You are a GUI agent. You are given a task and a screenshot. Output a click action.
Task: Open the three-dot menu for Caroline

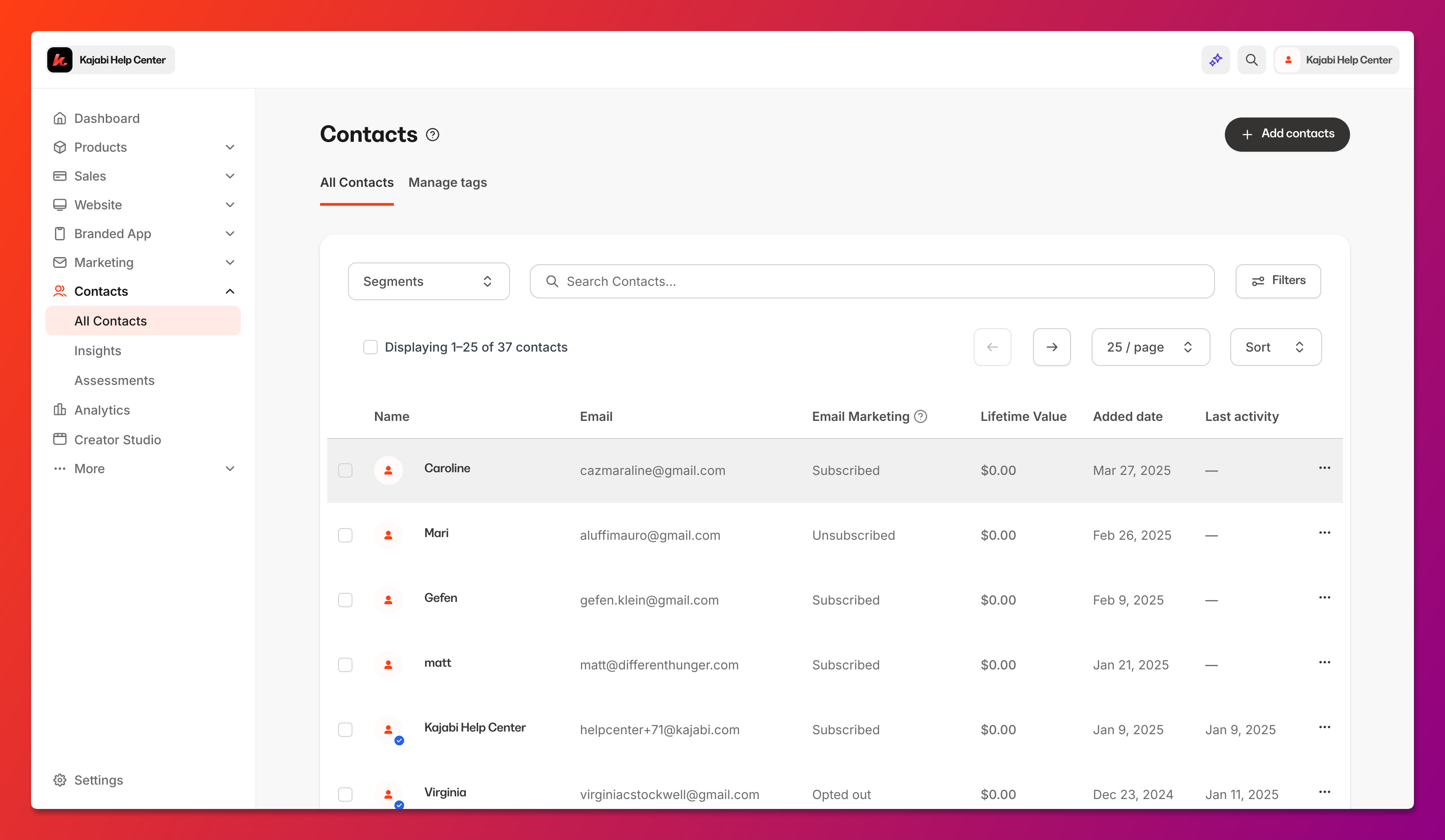click(1324, 468)
